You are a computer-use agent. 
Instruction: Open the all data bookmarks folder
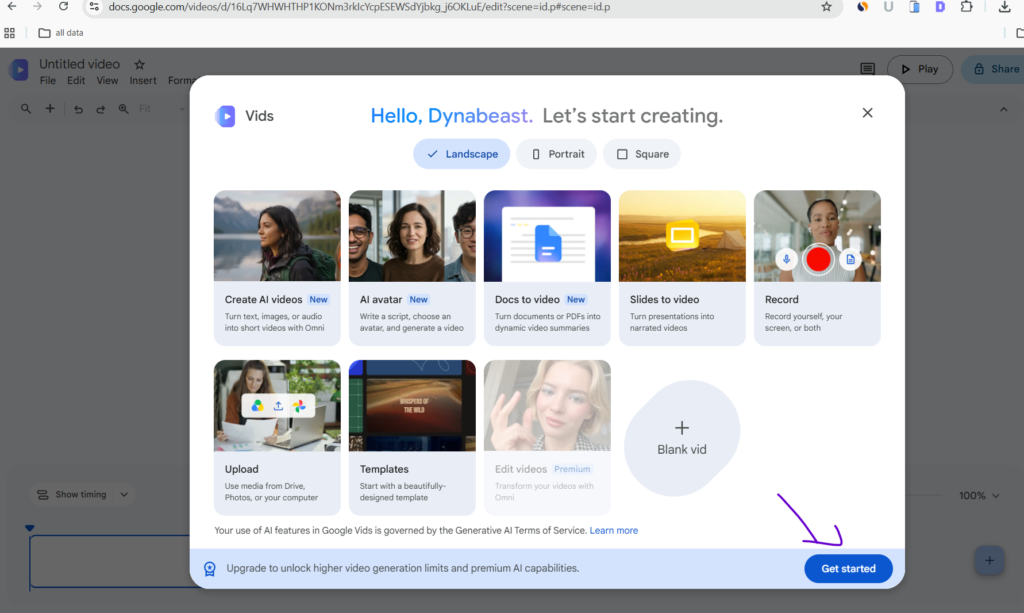61,33
